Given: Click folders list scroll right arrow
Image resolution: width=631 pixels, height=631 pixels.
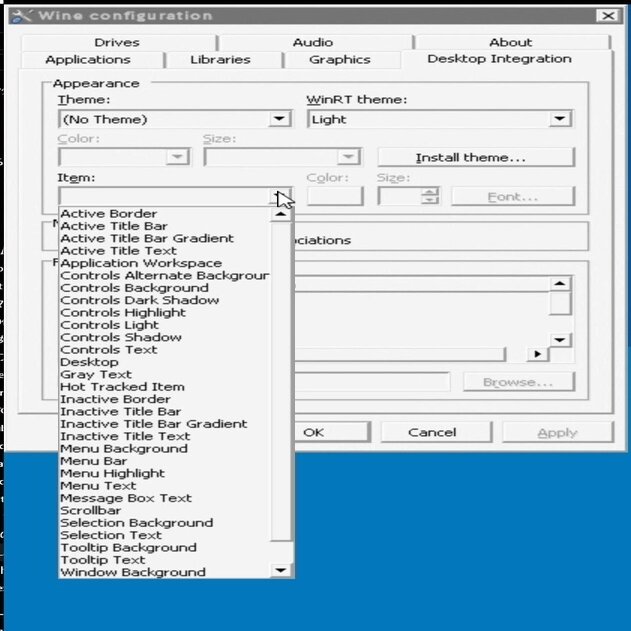Looking at the screenshot, I should coord(538,355).
